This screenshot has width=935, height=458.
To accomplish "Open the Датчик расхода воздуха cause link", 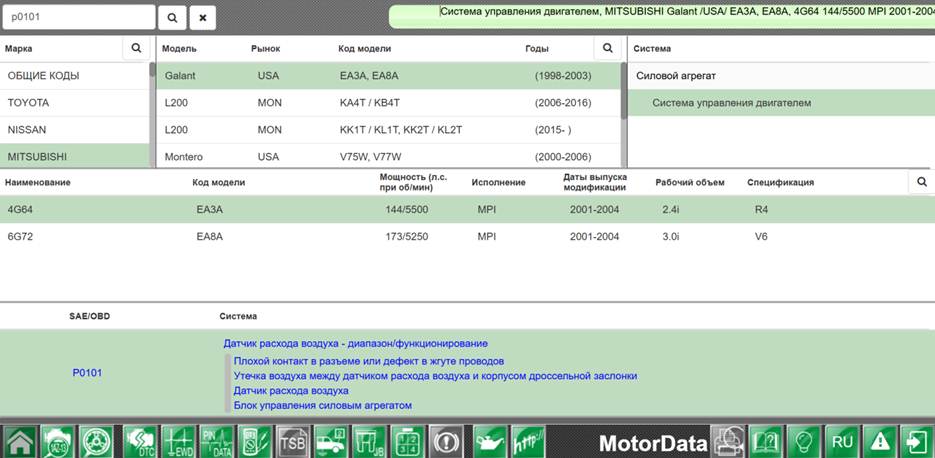I will [291, 391].
